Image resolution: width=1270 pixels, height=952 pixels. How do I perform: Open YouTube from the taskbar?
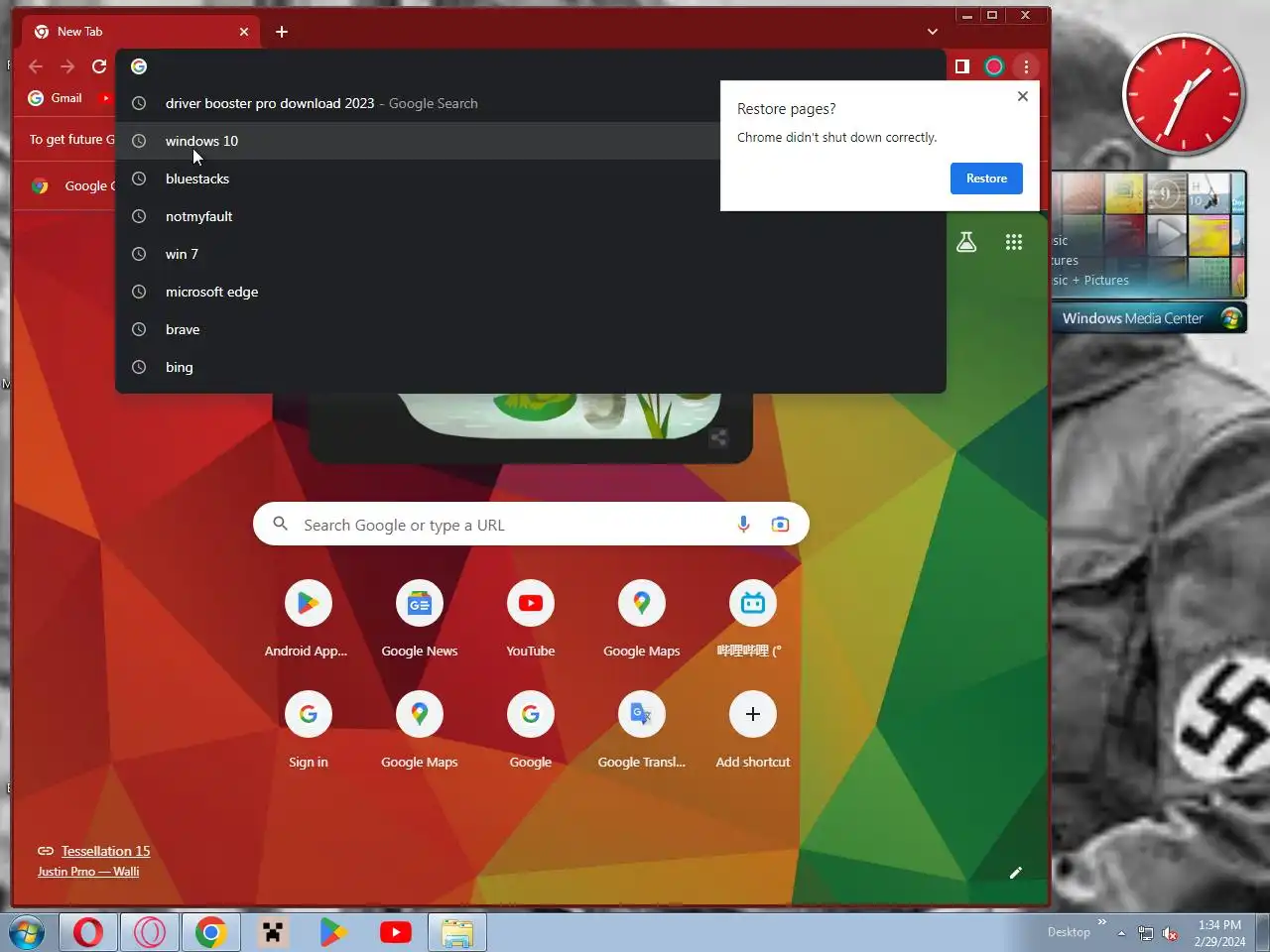coord(395,933)
